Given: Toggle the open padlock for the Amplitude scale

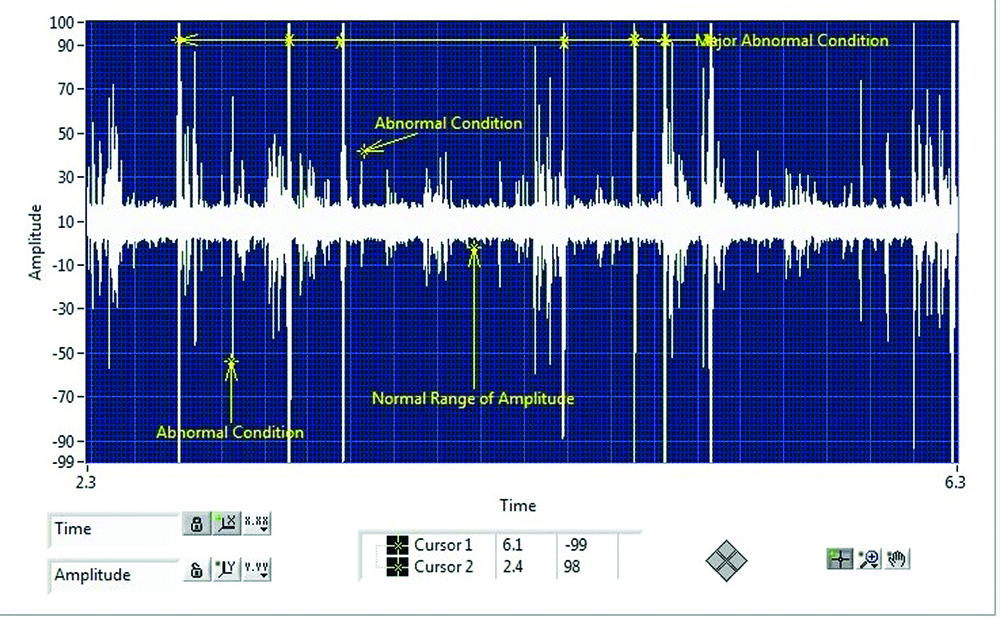Looking at the screenshot, I should point(196,571).
